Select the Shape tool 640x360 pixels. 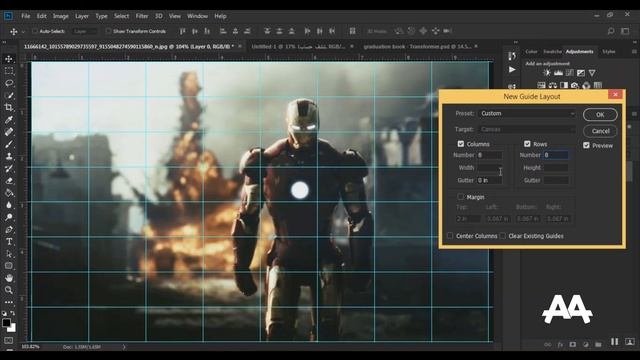point(9,266)
